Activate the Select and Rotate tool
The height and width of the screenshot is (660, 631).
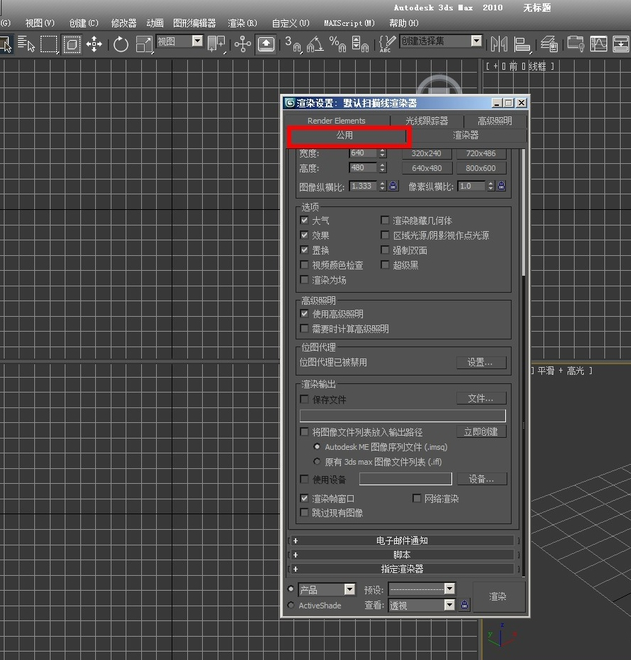click(120, 44)
